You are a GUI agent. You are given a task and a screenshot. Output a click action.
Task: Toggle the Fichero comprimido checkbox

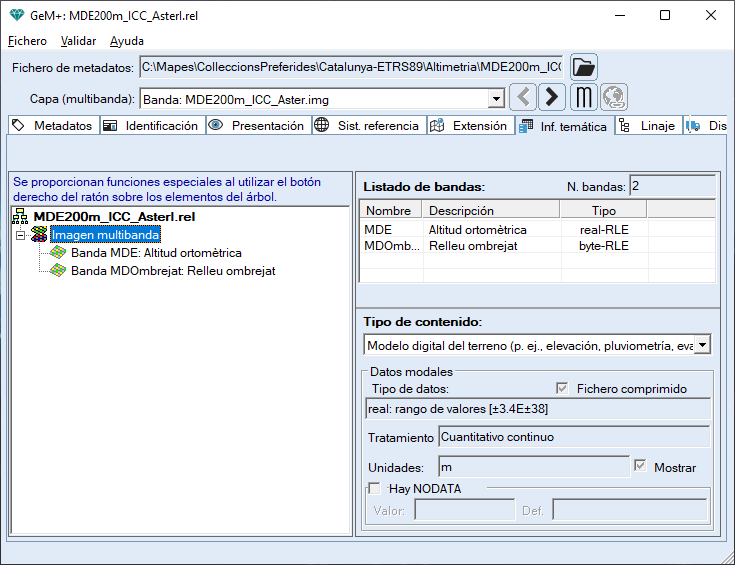(562, 388)
